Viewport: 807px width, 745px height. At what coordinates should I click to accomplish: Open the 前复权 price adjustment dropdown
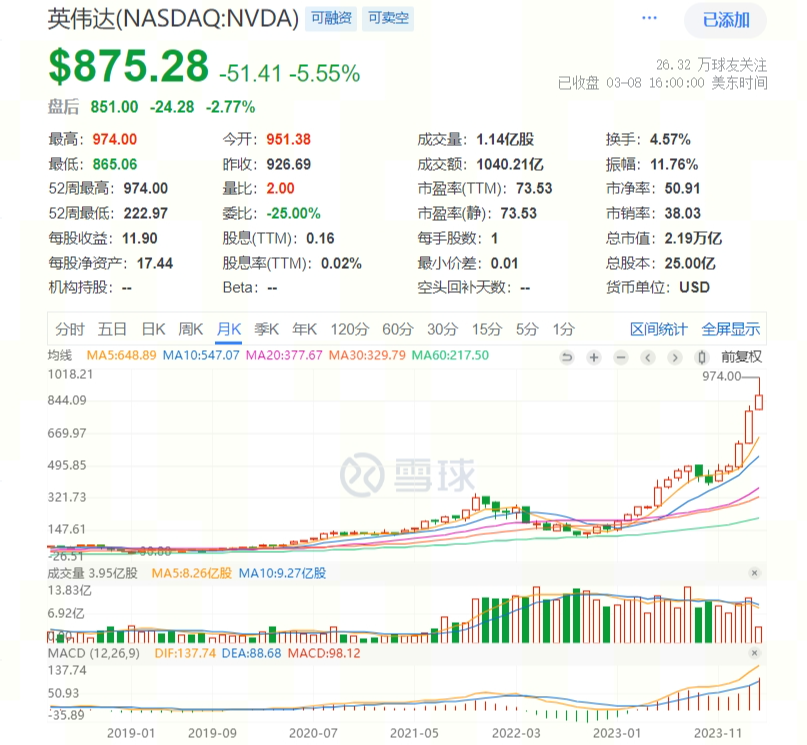click(741, 357)
